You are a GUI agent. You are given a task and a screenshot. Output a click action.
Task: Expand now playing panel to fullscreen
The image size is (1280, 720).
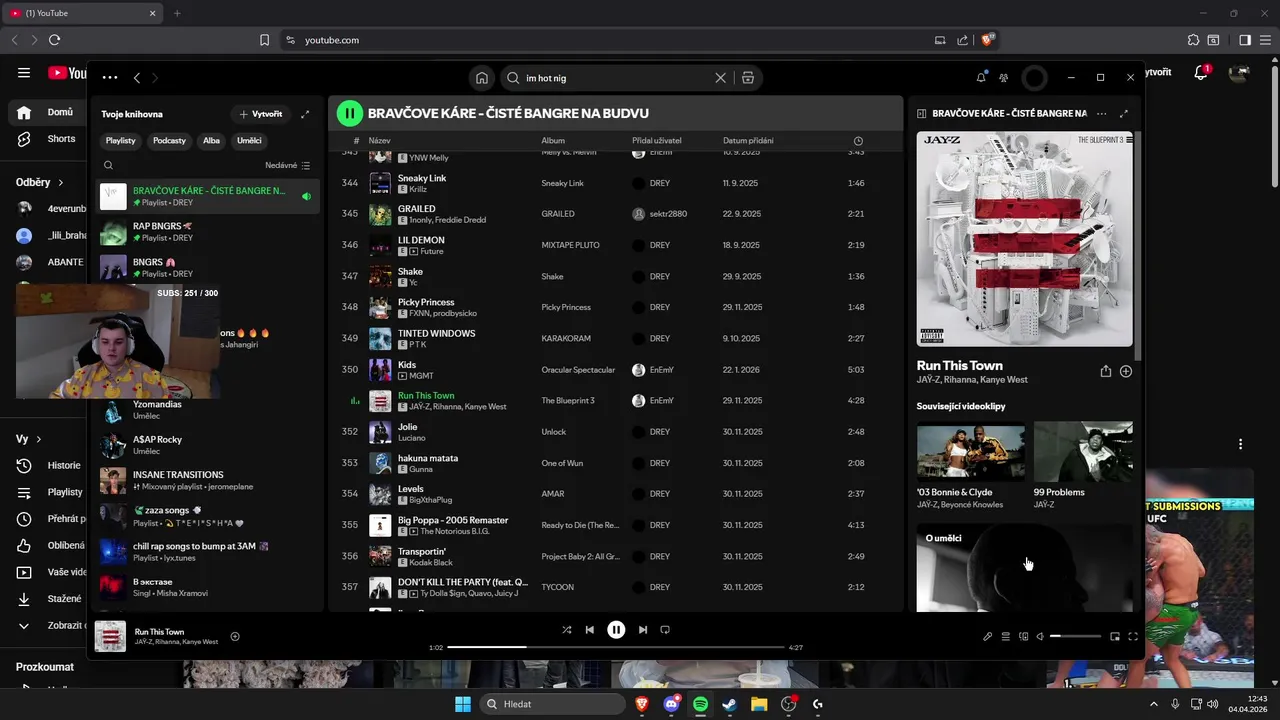tap(1123, 114)
